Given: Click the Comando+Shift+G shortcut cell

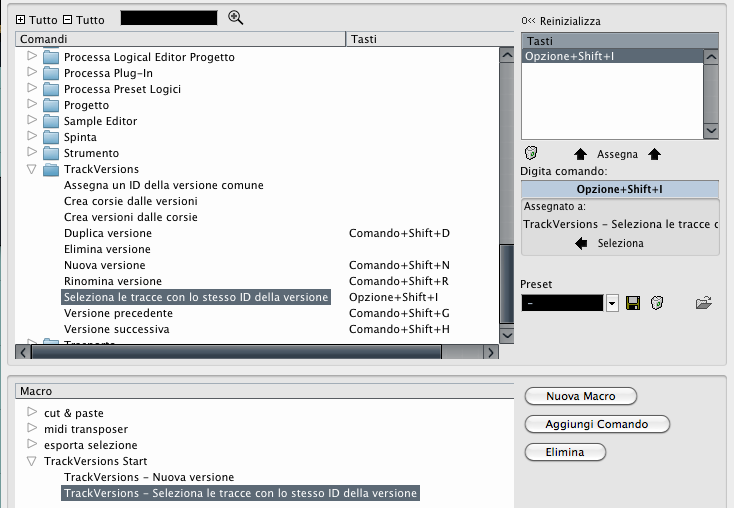Looking at the screenshot, I should tap(399, 313).
